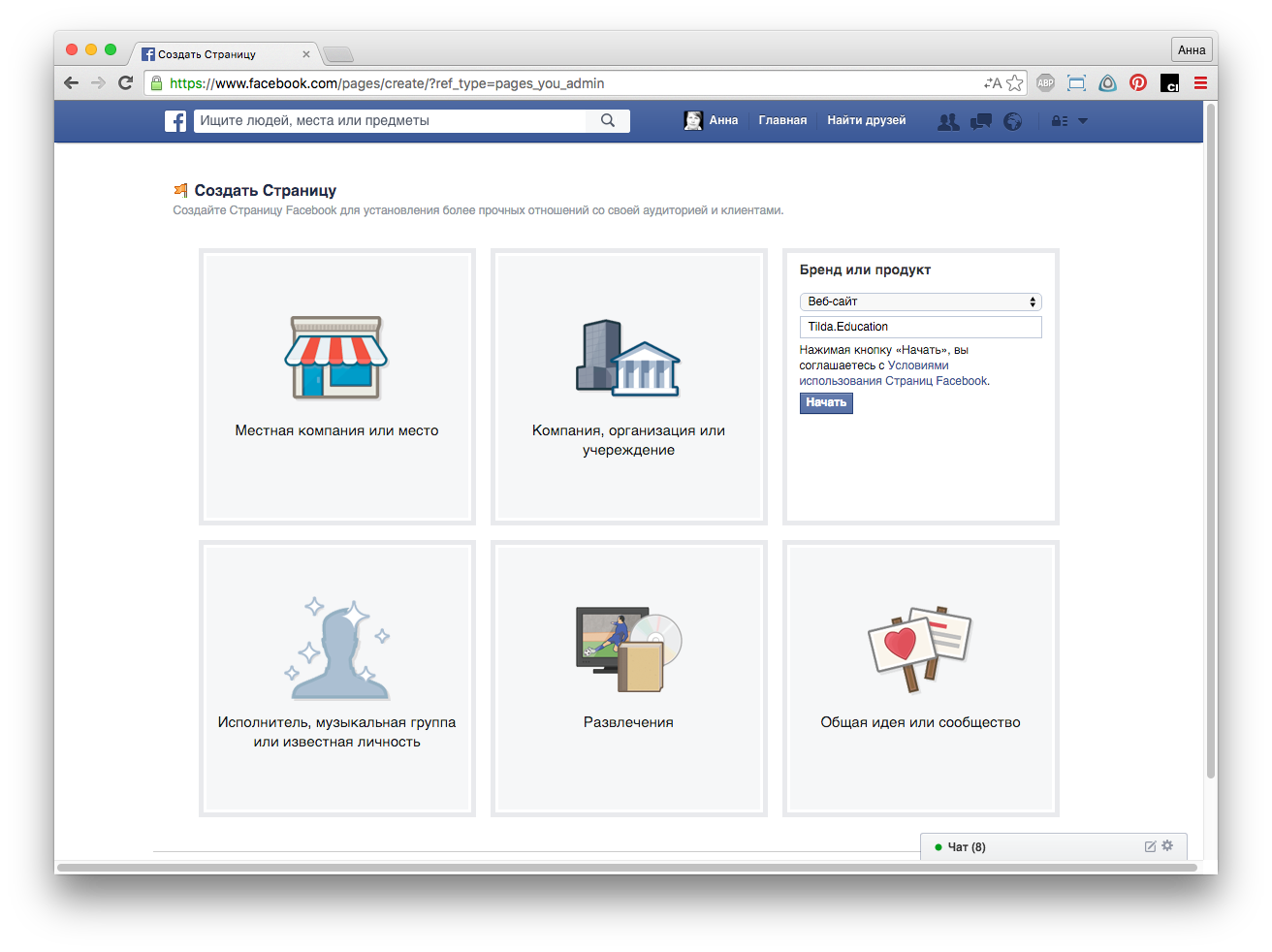Click the search magnifier icon
The height and width of the screenshot is (952, 1272).
tap(608, 121)
